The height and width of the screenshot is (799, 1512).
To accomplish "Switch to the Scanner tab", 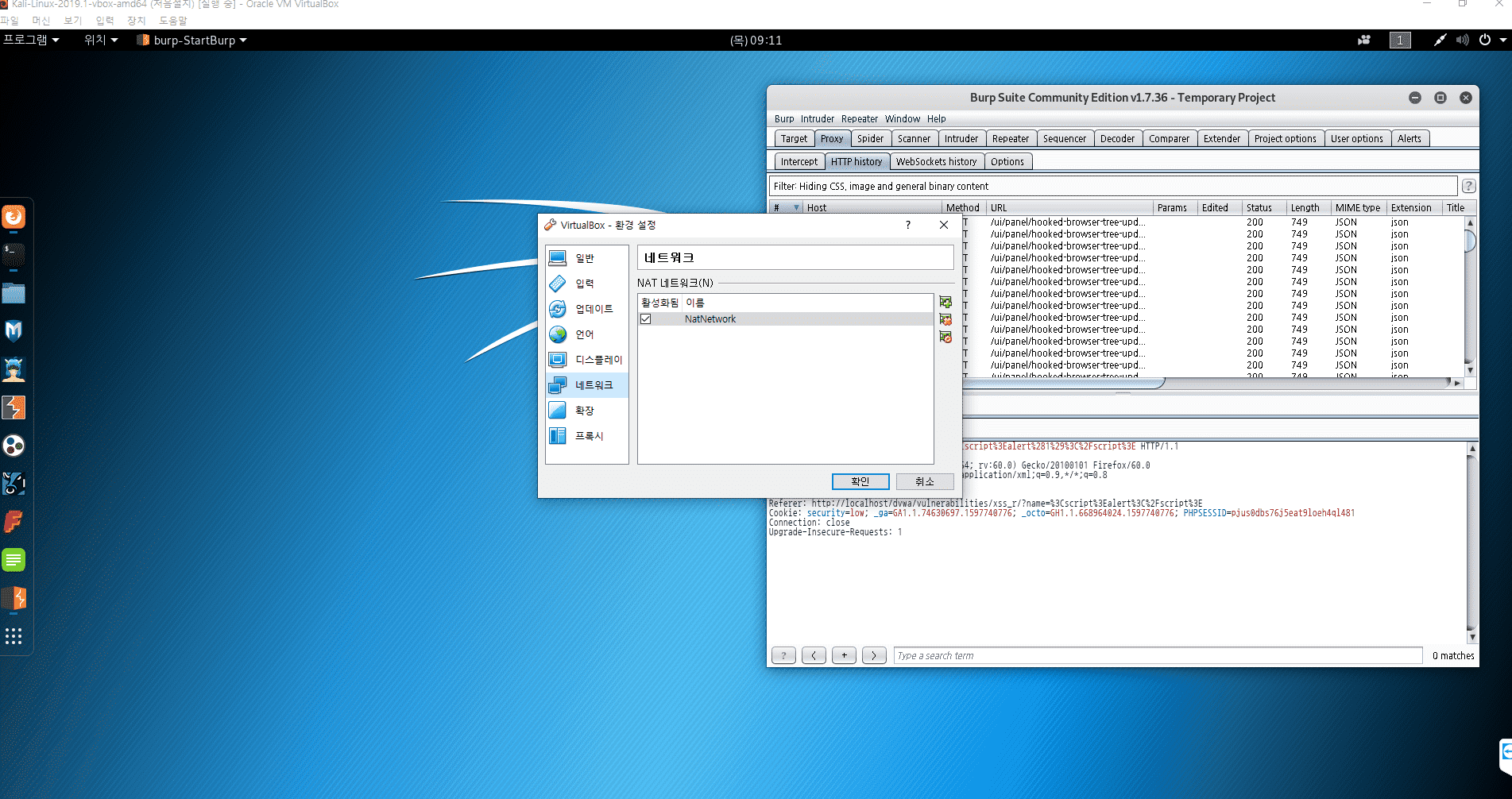I will click(914, 139).
